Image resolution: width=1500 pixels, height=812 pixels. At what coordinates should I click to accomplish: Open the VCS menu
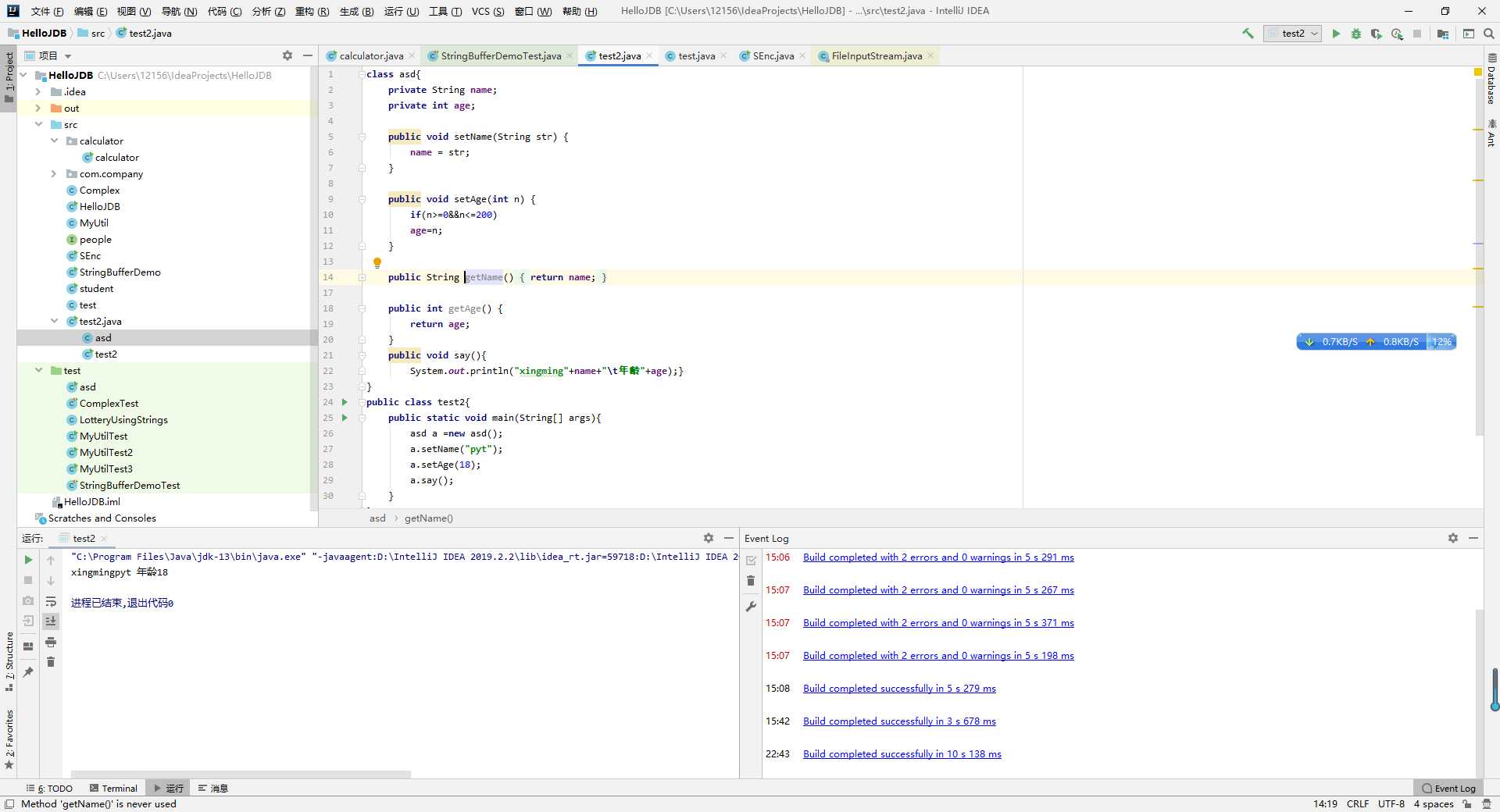pyautogui.click(x=487, y=11)
